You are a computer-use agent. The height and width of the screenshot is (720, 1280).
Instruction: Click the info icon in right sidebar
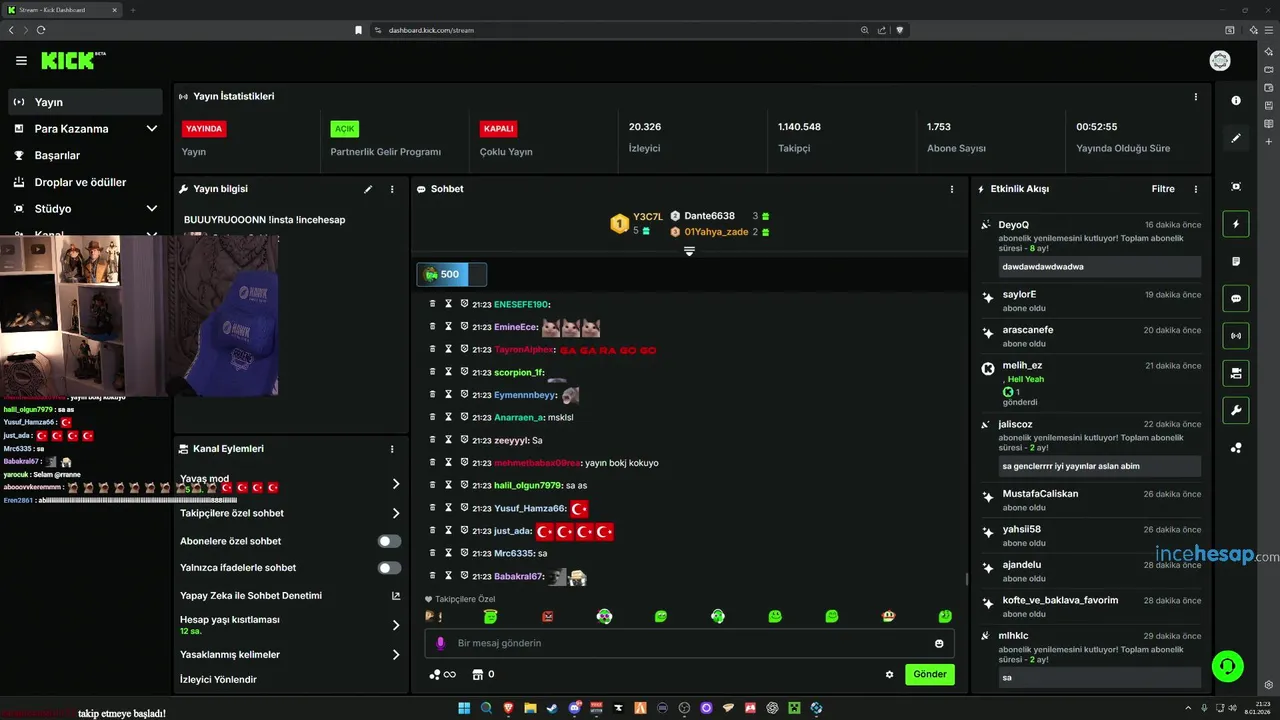click(x=1236, y=101)
